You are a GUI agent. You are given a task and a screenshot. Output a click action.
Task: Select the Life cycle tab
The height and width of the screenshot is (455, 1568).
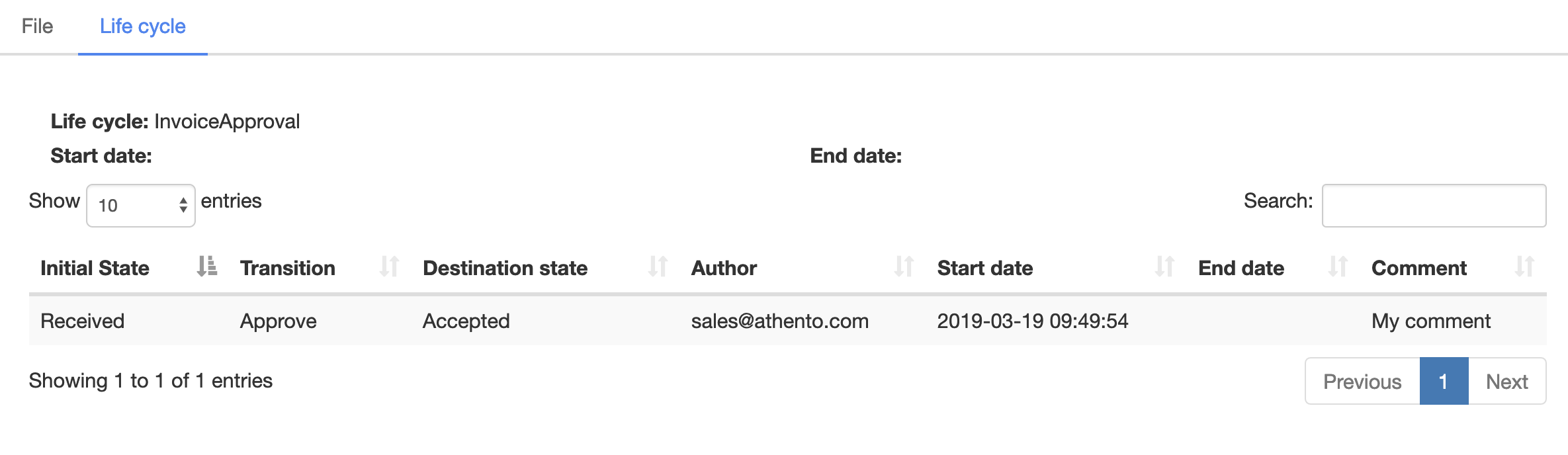[143, 26]
